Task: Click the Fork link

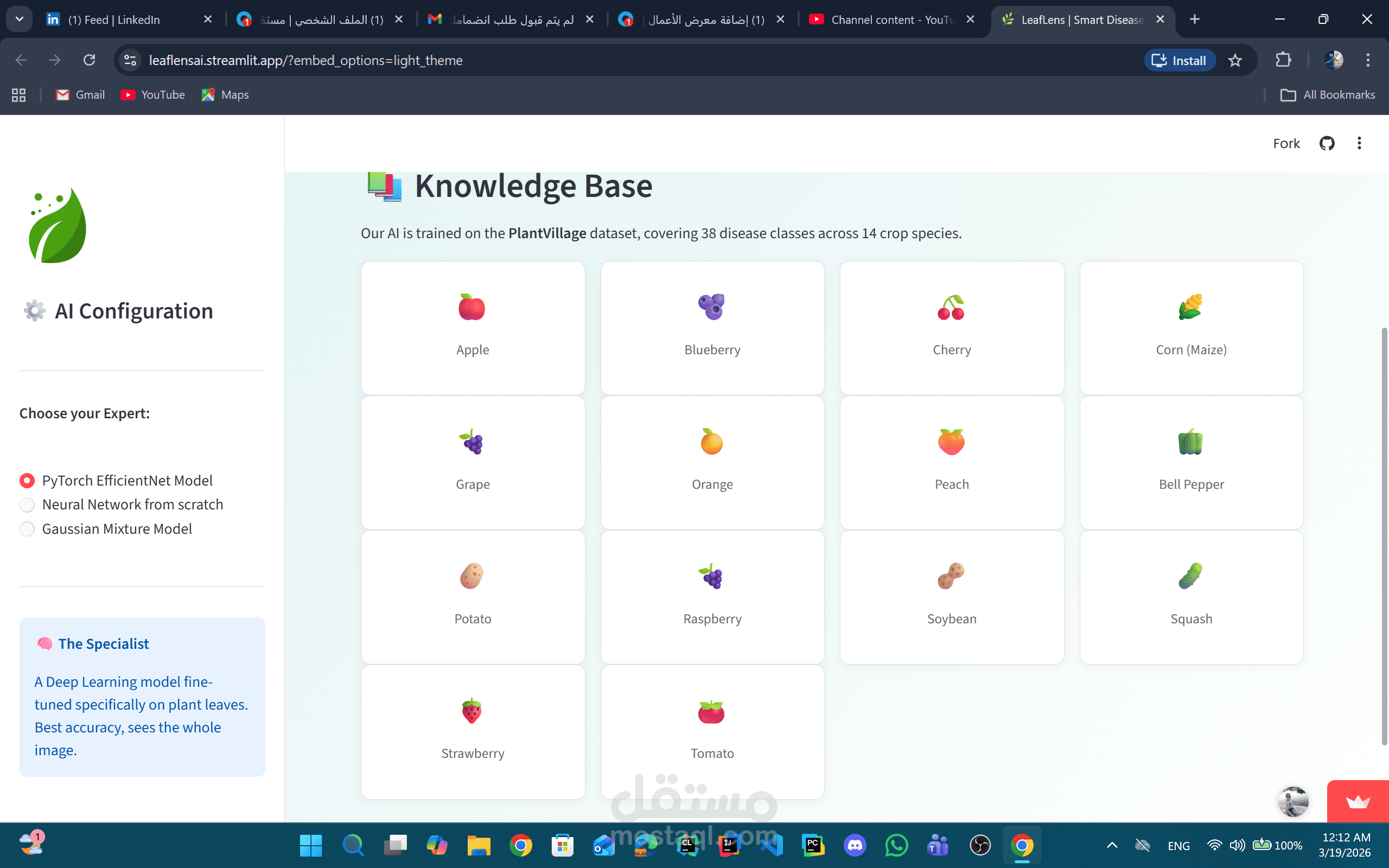Action: tap(1286, 143)
